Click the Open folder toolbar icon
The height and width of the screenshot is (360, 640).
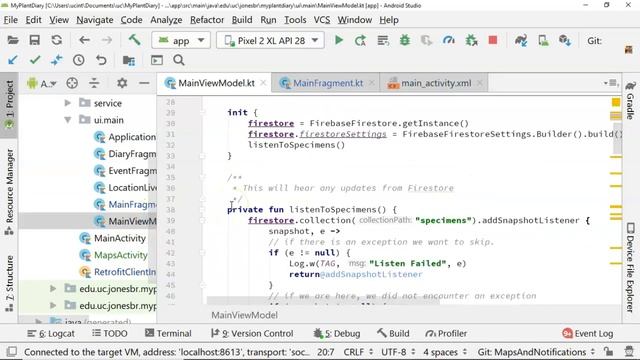(13, 40)
